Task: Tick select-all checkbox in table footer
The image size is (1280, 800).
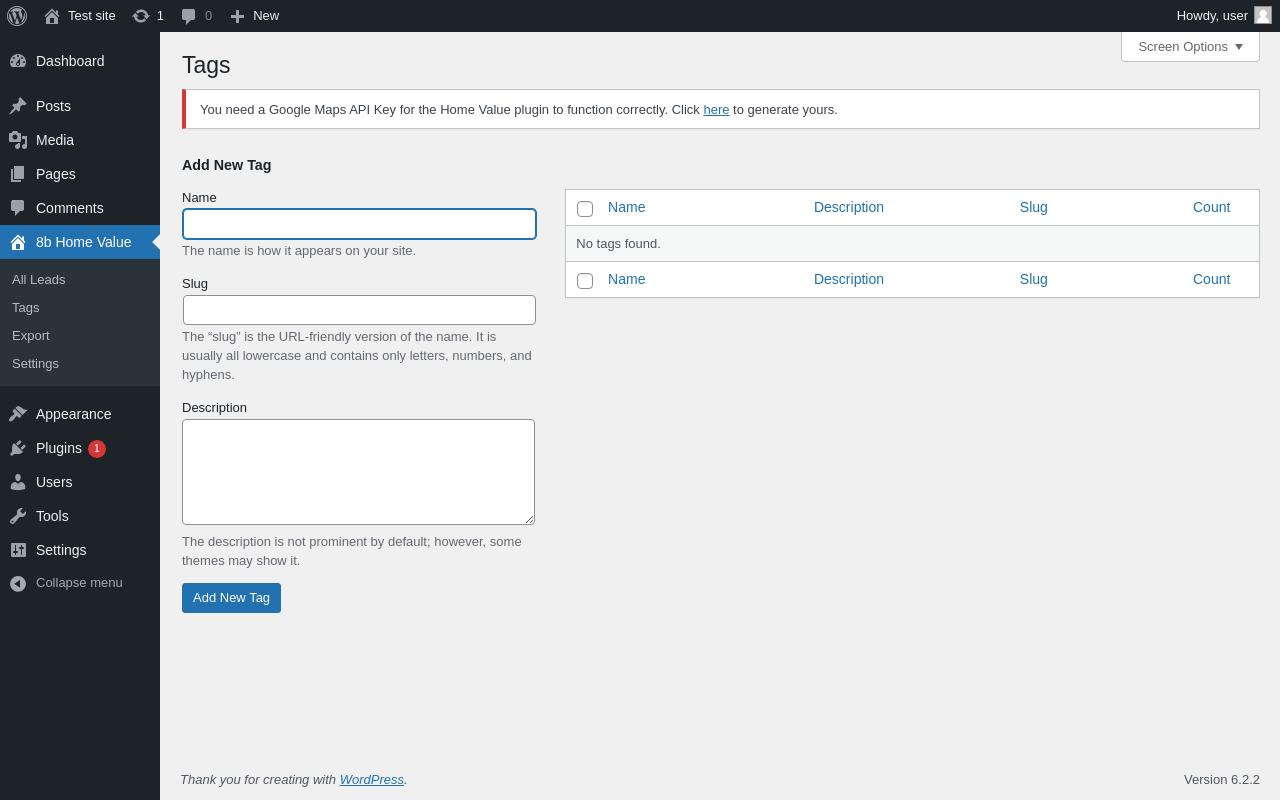Action: (x=585, y=281)
